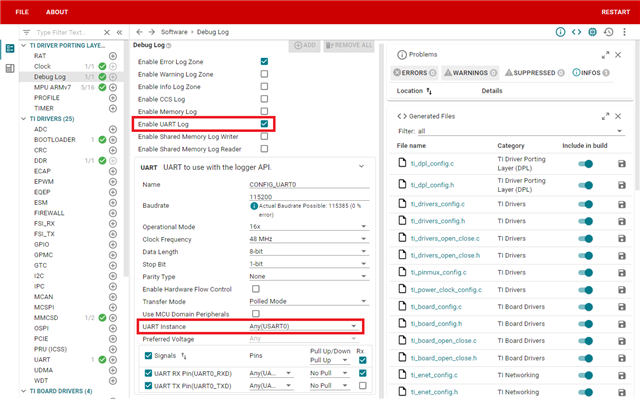This screenshot has width=640, height=399.
Task: Click the Software breadcrumb link
Action: (x=174, y=32)
